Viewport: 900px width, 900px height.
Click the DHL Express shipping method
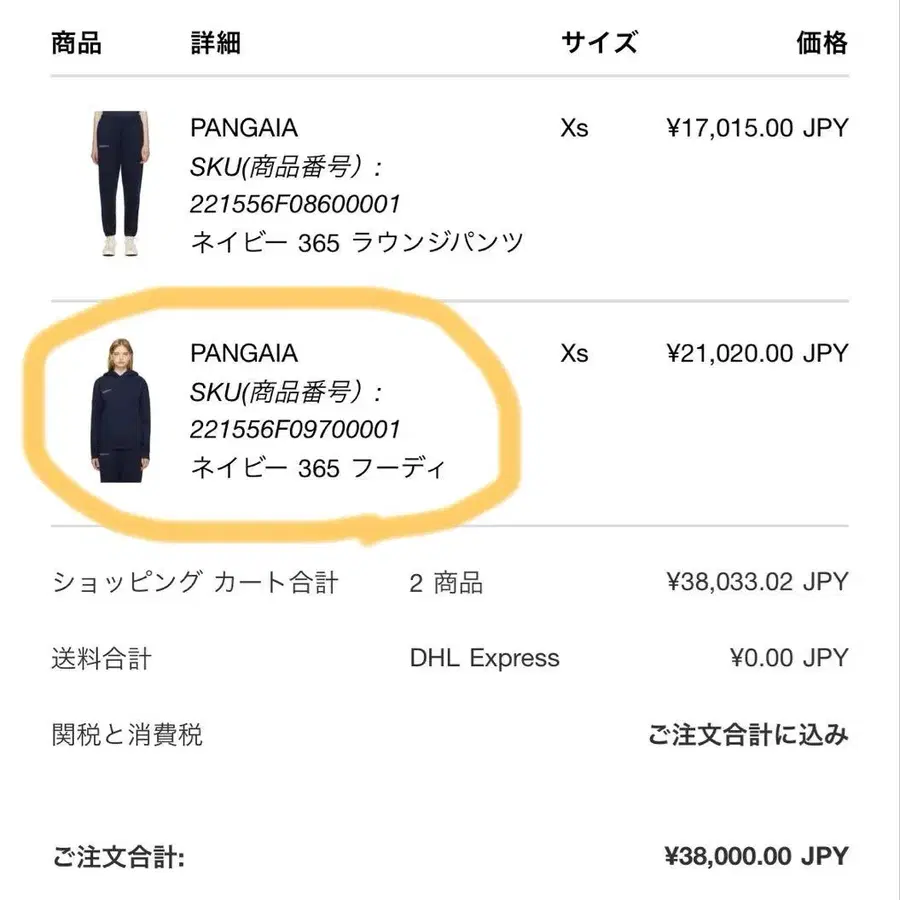(485, 658)
